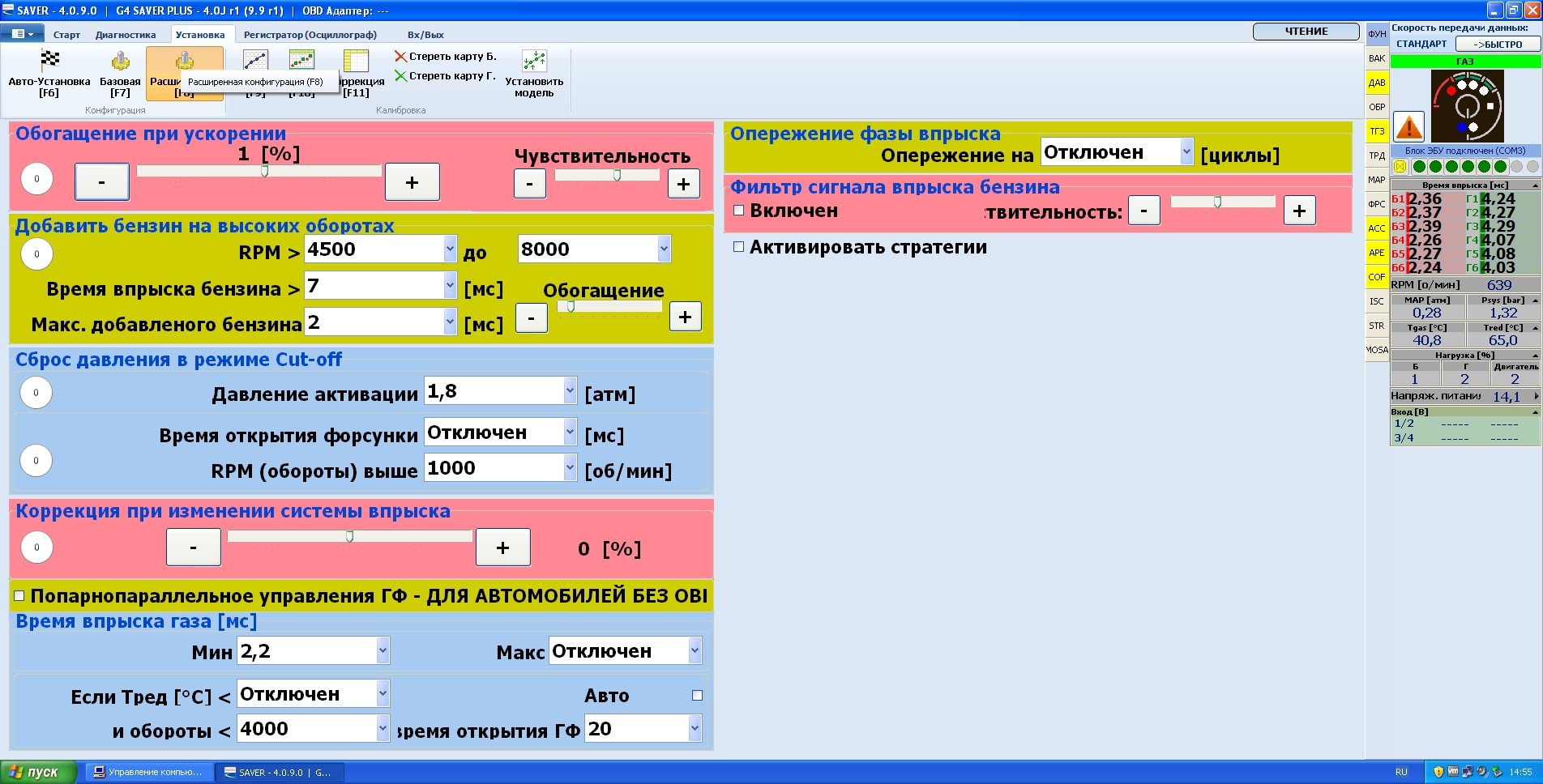Screen dimensions: 1543x784
Task: Enable the Включен filter checkbox
Action: [x=738, y=211]
